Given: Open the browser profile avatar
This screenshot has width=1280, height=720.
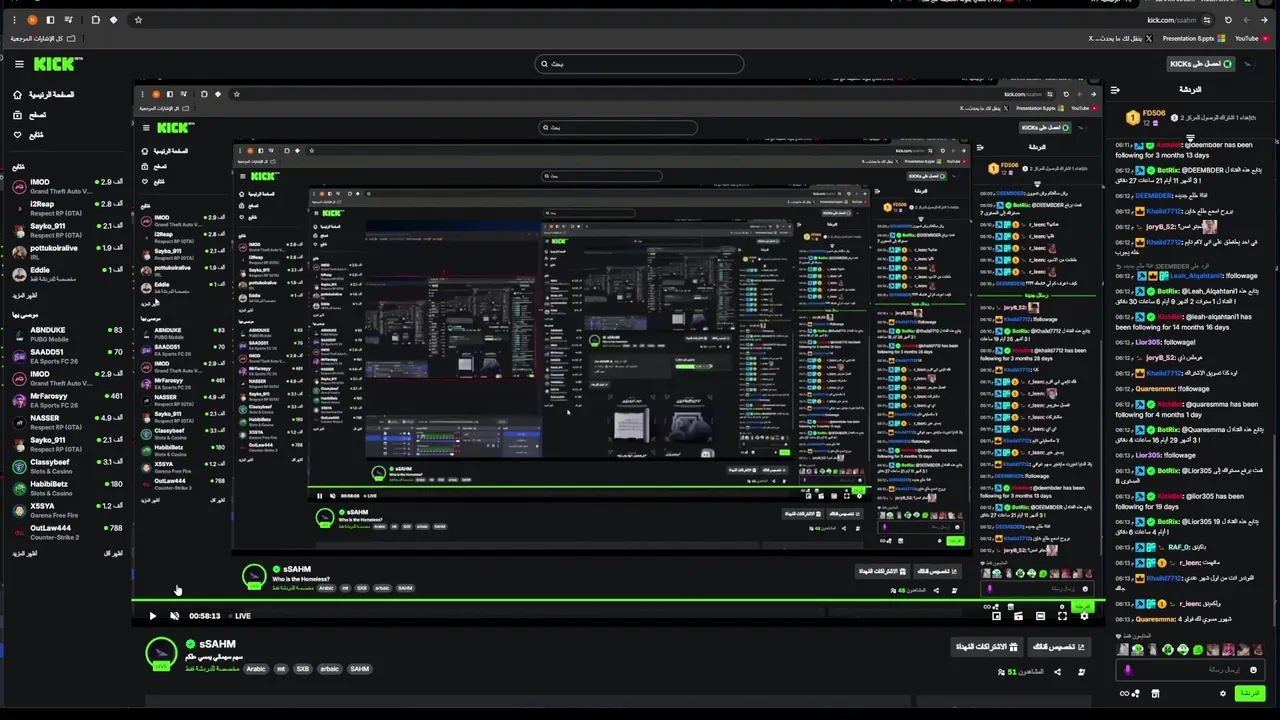Looking at the screenshot, I should (x=33, y=20).
